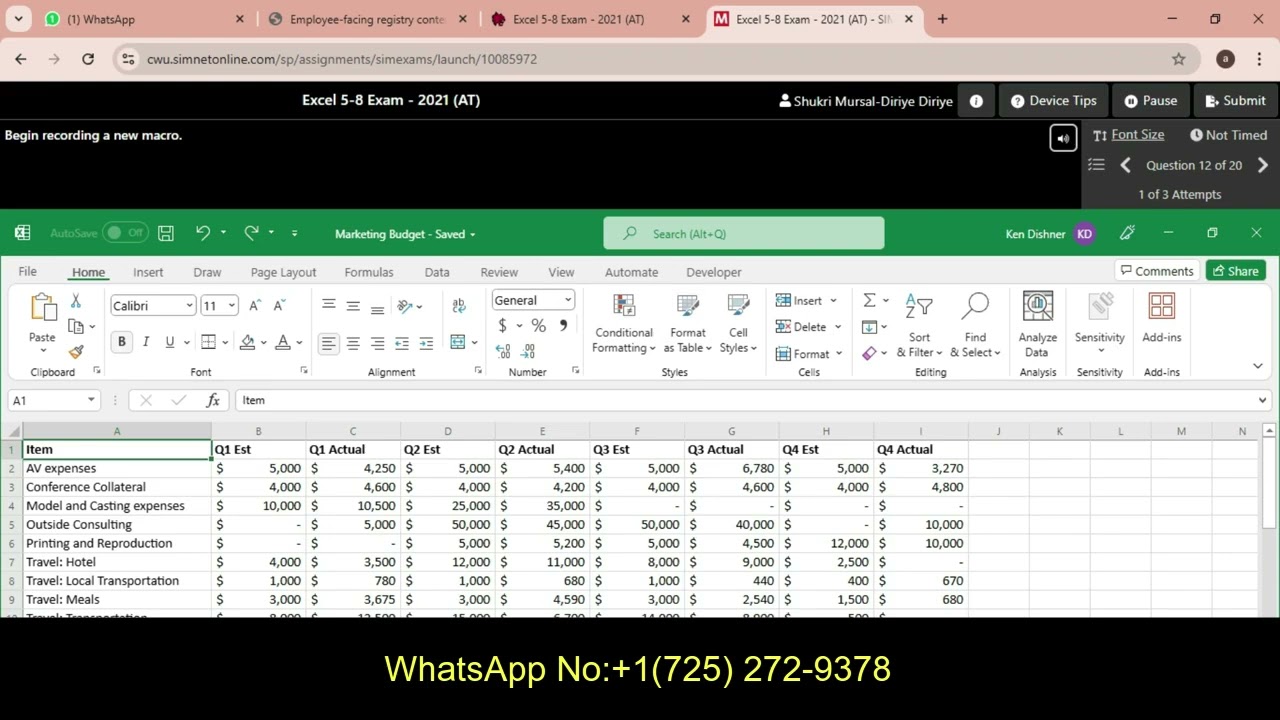Click the Redo arrow icon
Viewport: 1280px width, 720px height.
pyautogui.click(x=252, y=233)
